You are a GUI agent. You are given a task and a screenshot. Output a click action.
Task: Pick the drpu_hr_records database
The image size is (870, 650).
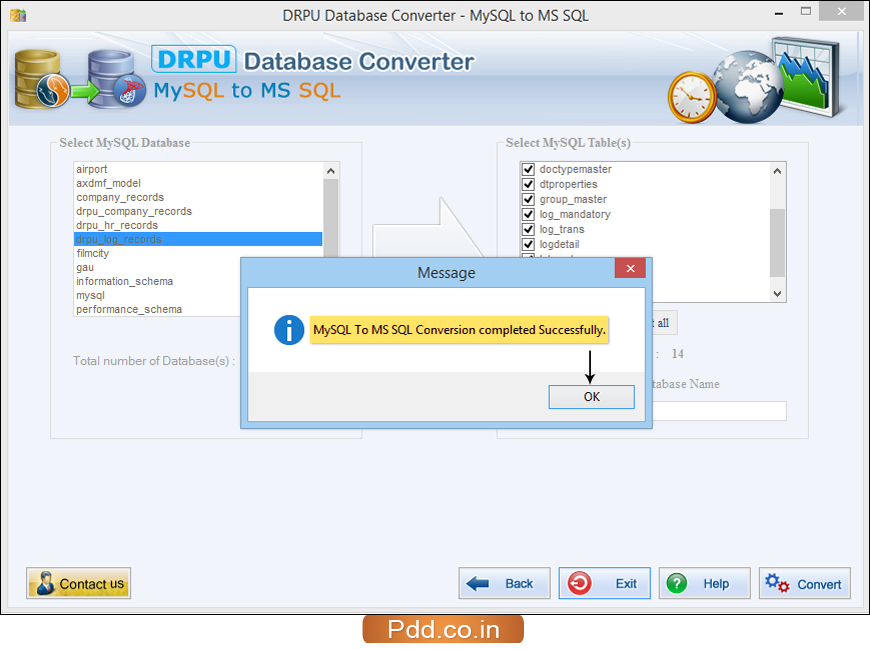click(198, 225)
